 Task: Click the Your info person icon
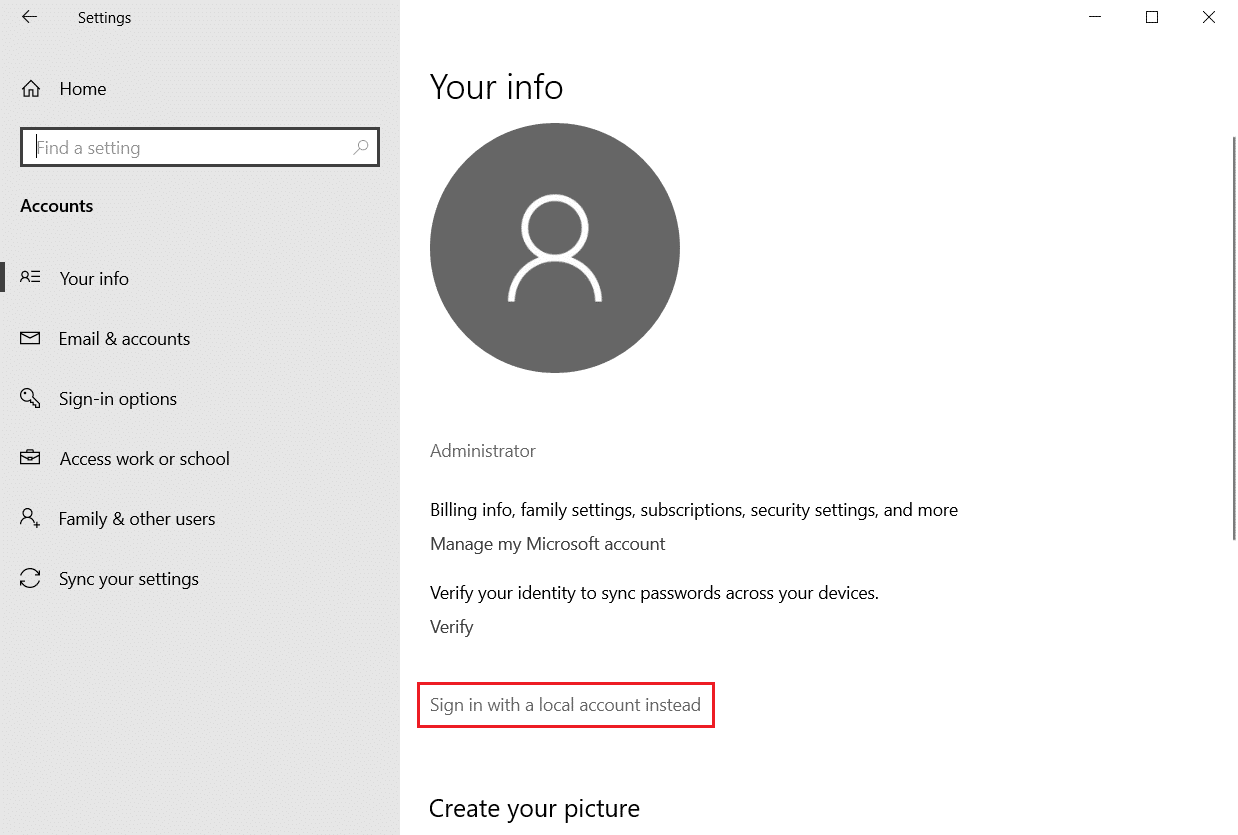(x=30, y=278)
